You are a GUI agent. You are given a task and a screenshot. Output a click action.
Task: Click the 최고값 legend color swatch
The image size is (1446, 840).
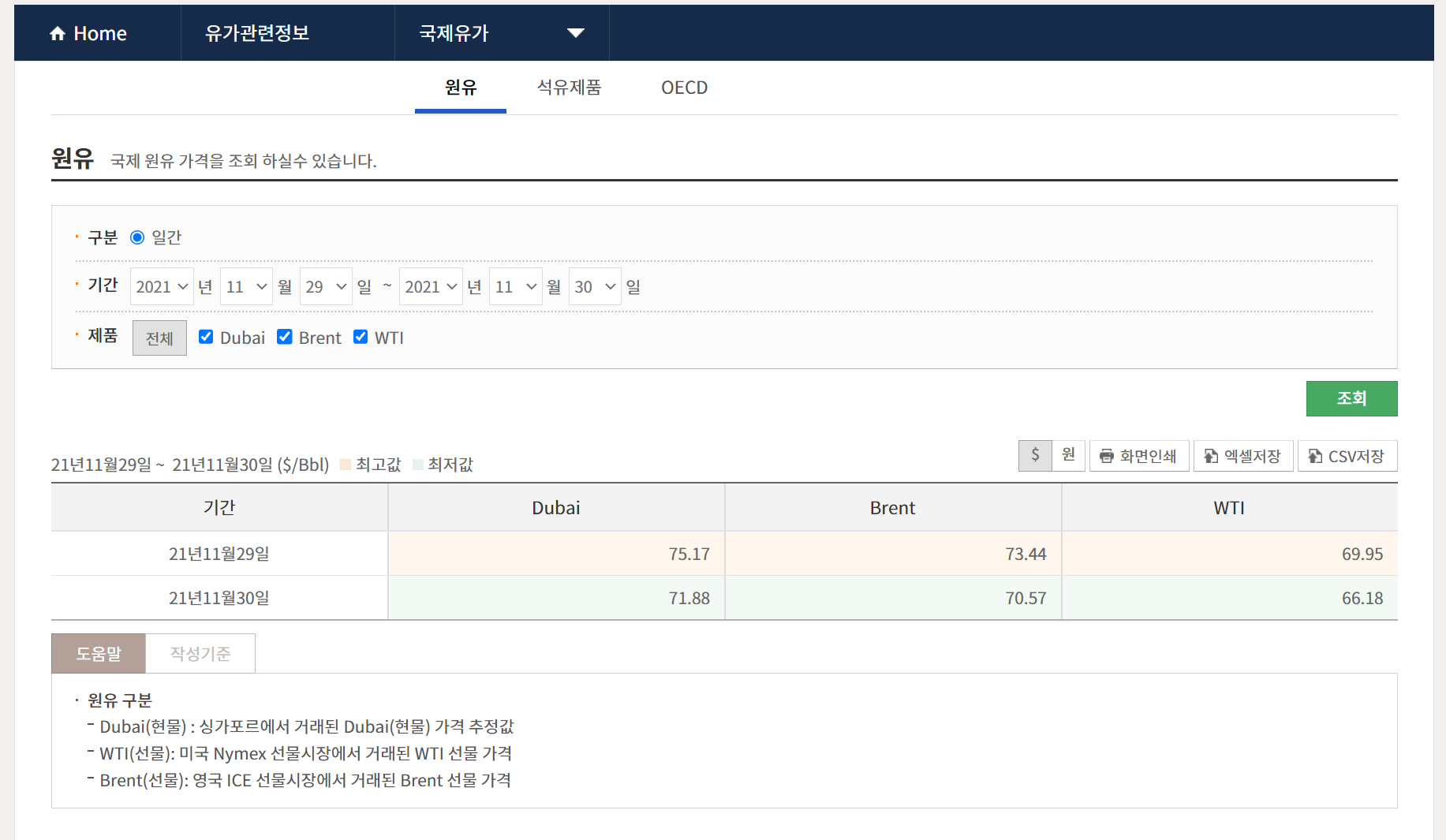[345, 465]
